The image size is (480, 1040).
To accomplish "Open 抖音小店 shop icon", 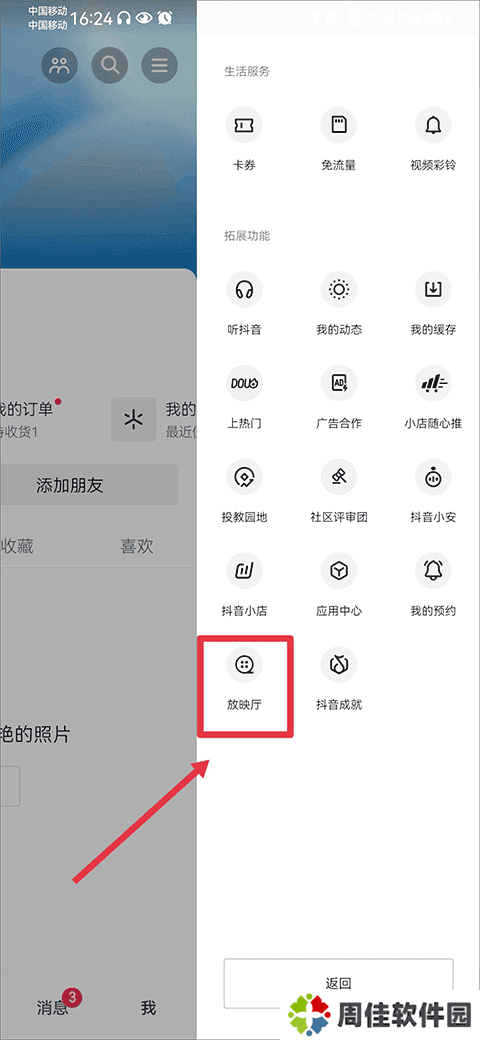I will pos(244,570).
